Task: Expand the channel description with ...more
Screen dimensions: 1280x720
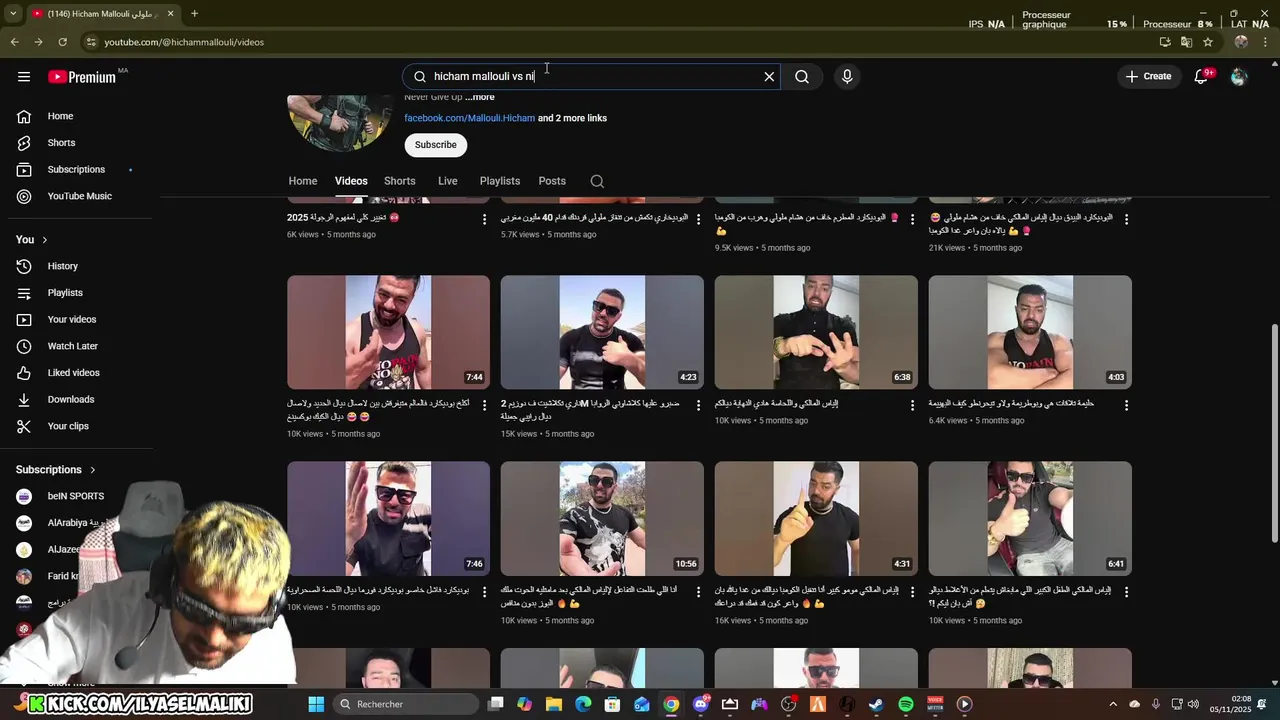Action: click(x=479, y=97)
